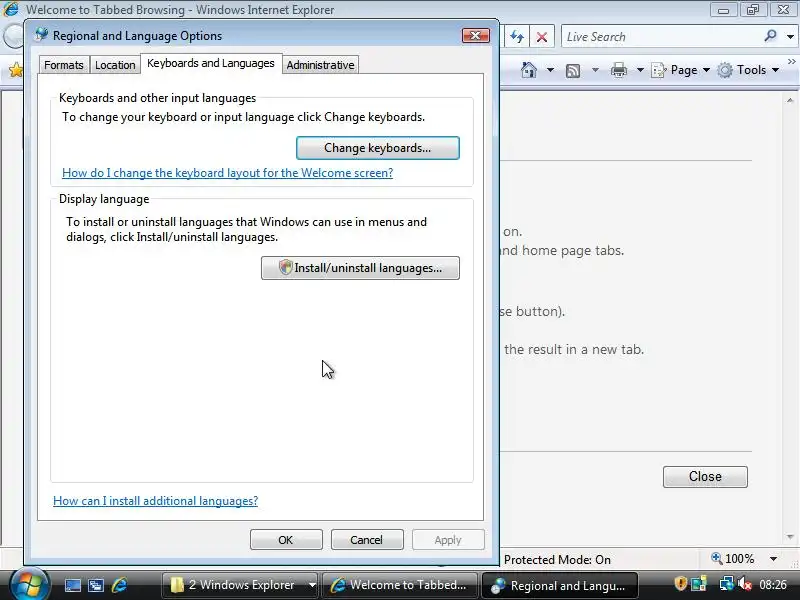The image size is (800, 600).
Task: Click Switch between windows quick launch icon
Action: pos(95,585)
